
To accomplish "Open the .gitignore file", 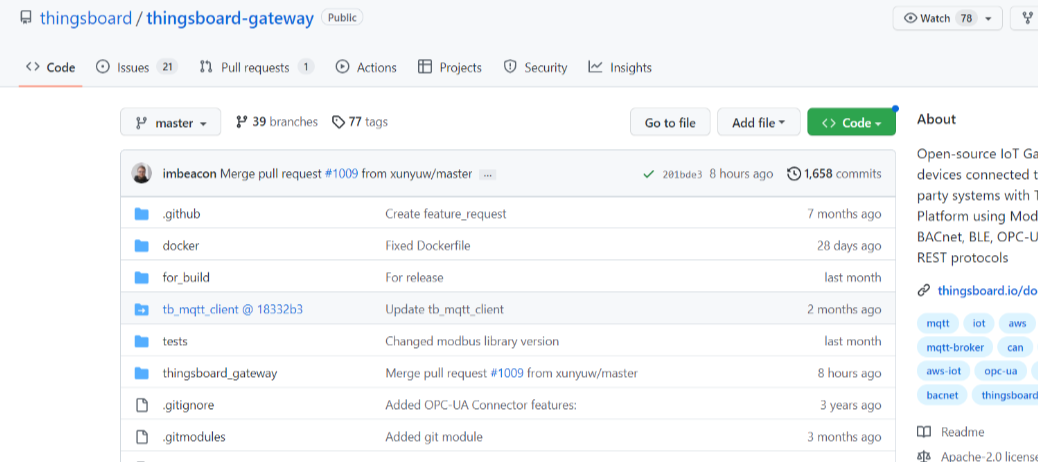I will (188, 405).
